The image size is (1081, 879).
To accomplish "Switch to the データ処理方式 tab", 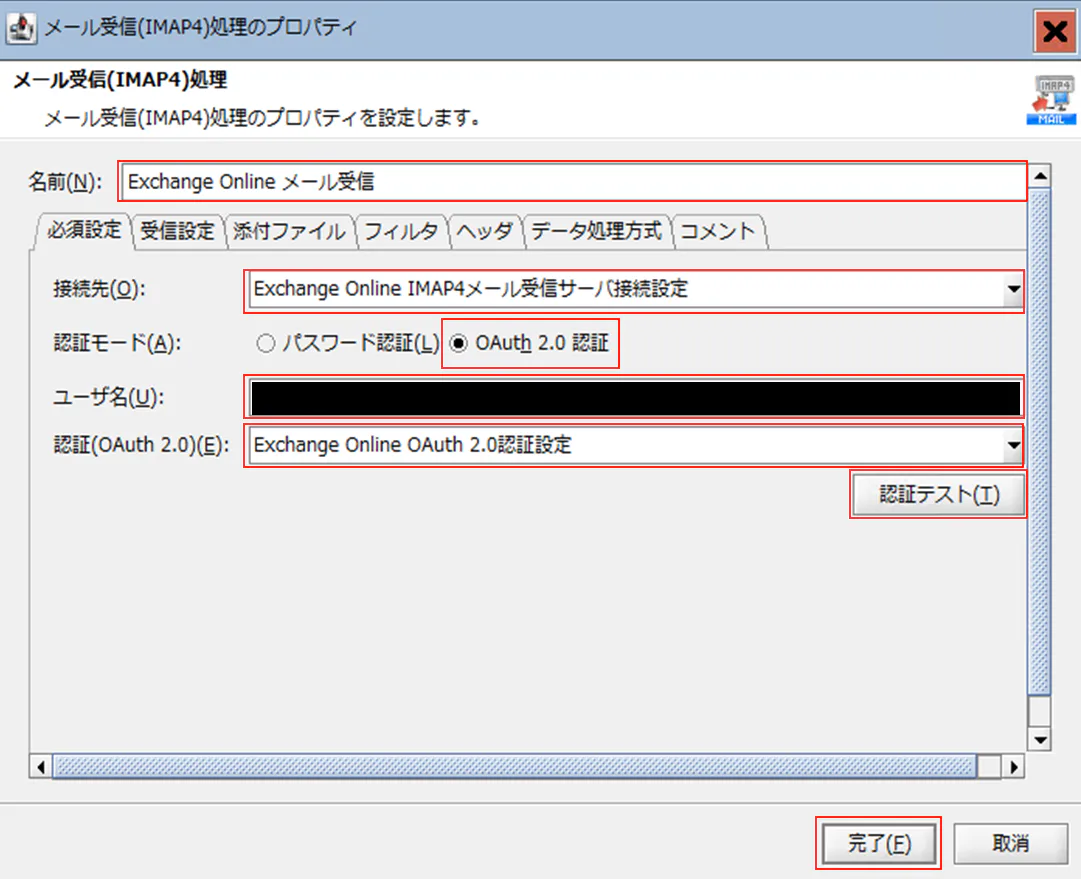I will click(x=597, y=231).
